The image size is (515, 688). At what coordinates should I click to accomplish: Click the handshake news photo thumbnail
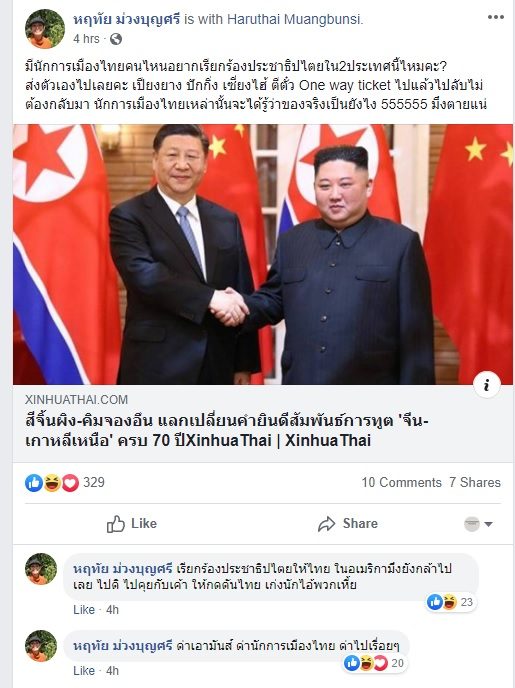point(263,254)
